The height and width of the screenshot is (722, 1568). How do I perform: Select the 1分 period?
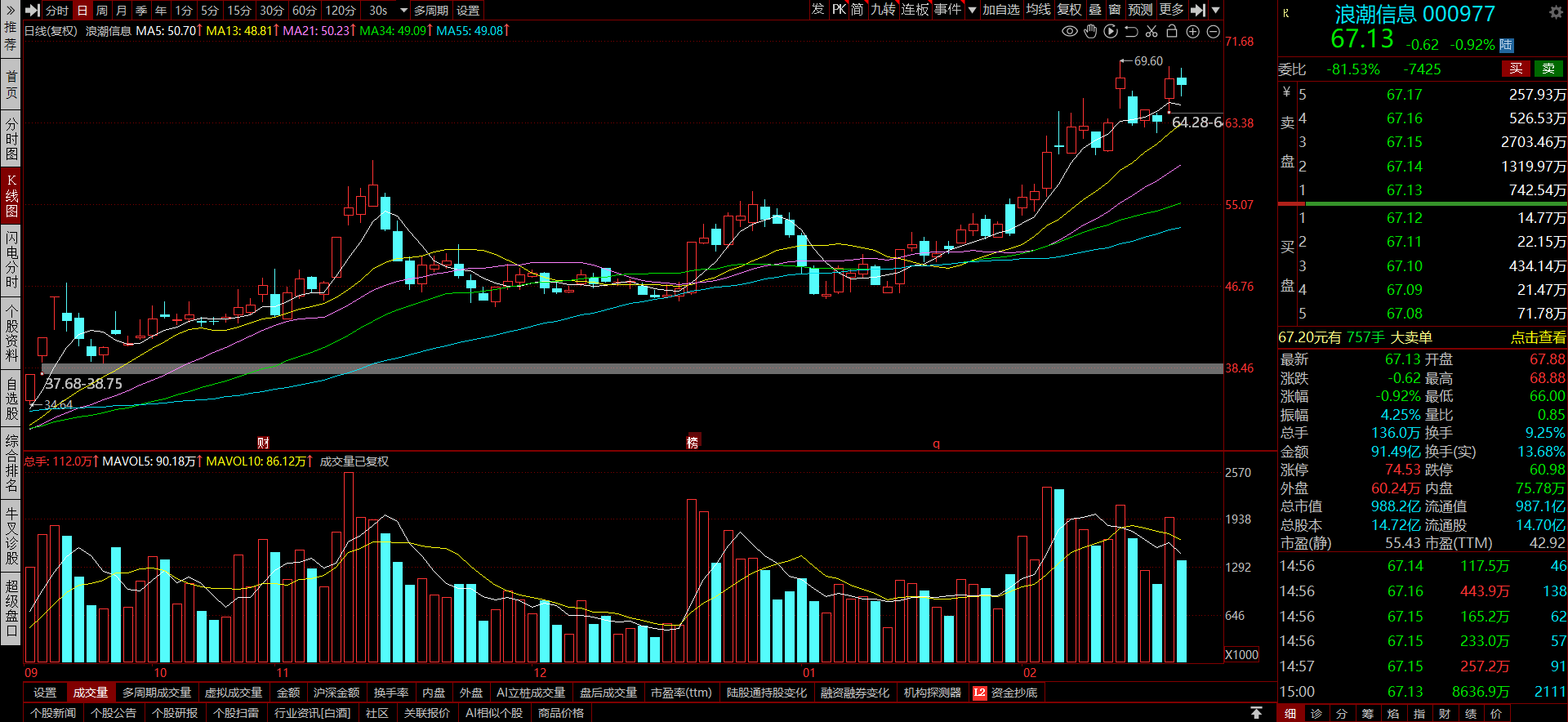coord(184,11)
